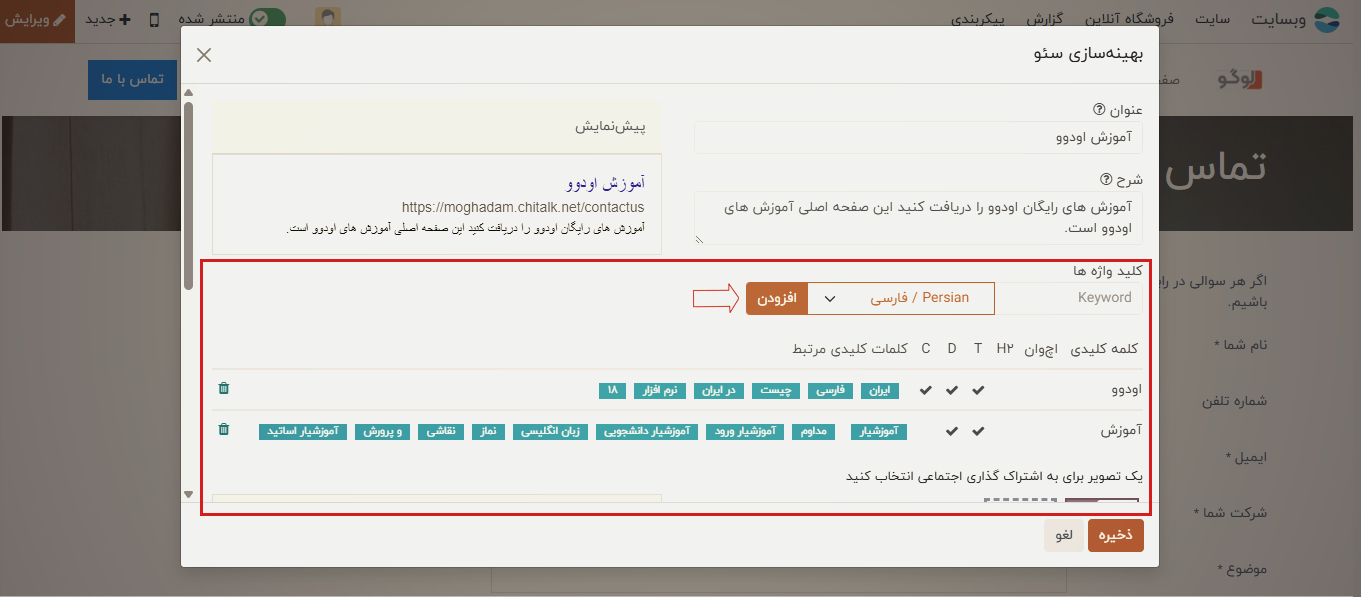This screenshot has width=1361, height=597.
Task: Open the Persian / فارسی language dropdown
Action: (901, 298)
